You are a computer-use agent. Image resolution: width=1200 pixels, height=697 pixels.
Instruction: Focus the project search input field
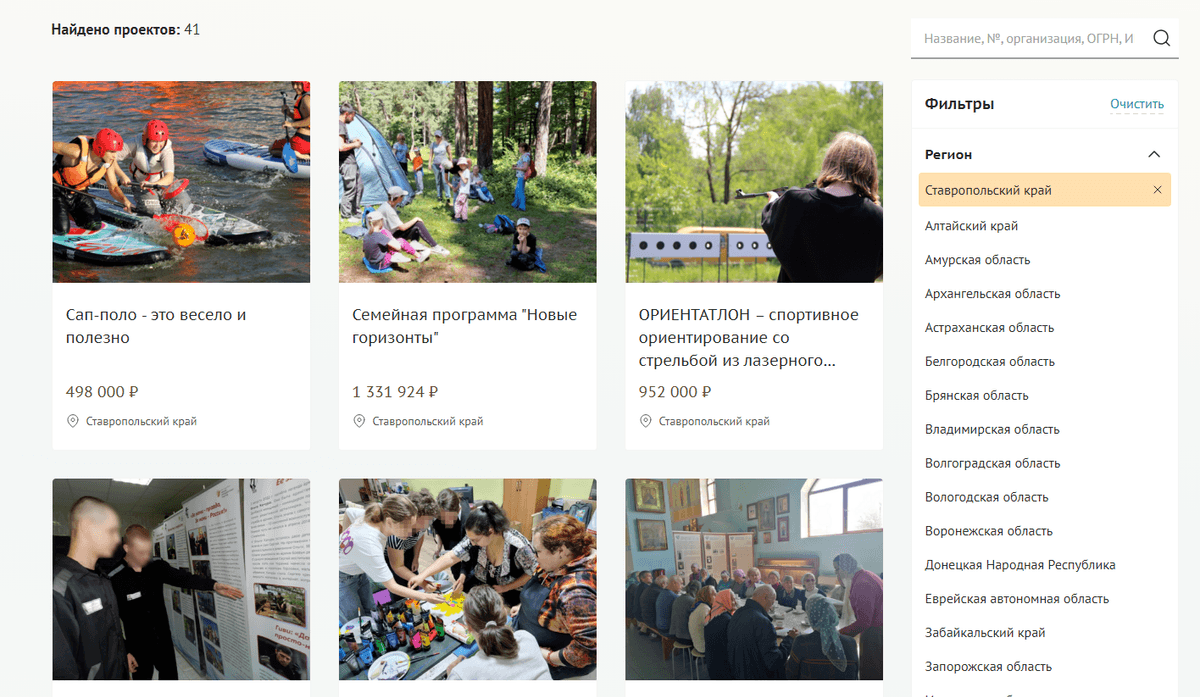pos(1032,39)
